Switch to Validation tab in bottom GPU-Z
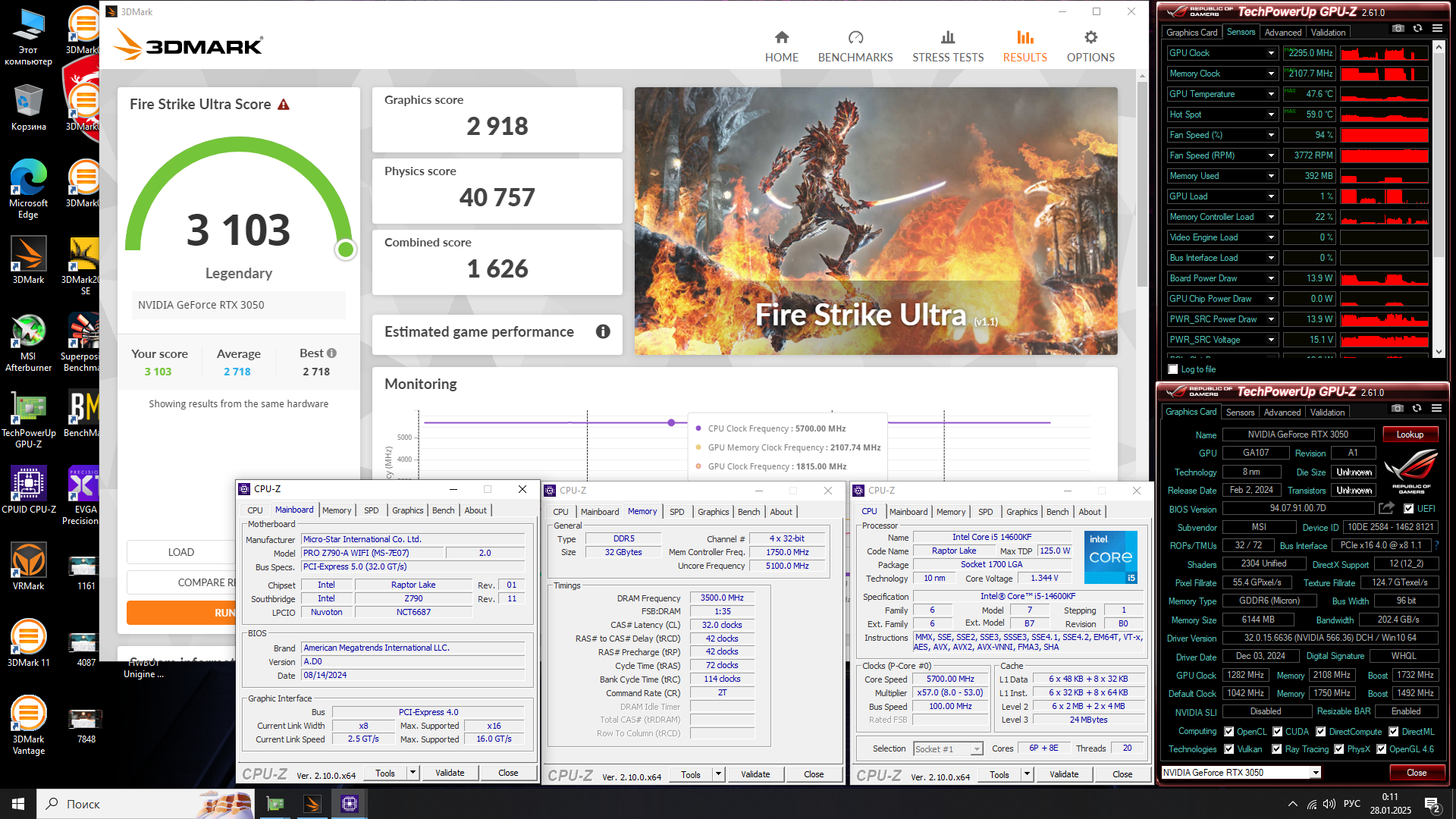This screenshot has width=1456, height=819. coord(1327,413)
